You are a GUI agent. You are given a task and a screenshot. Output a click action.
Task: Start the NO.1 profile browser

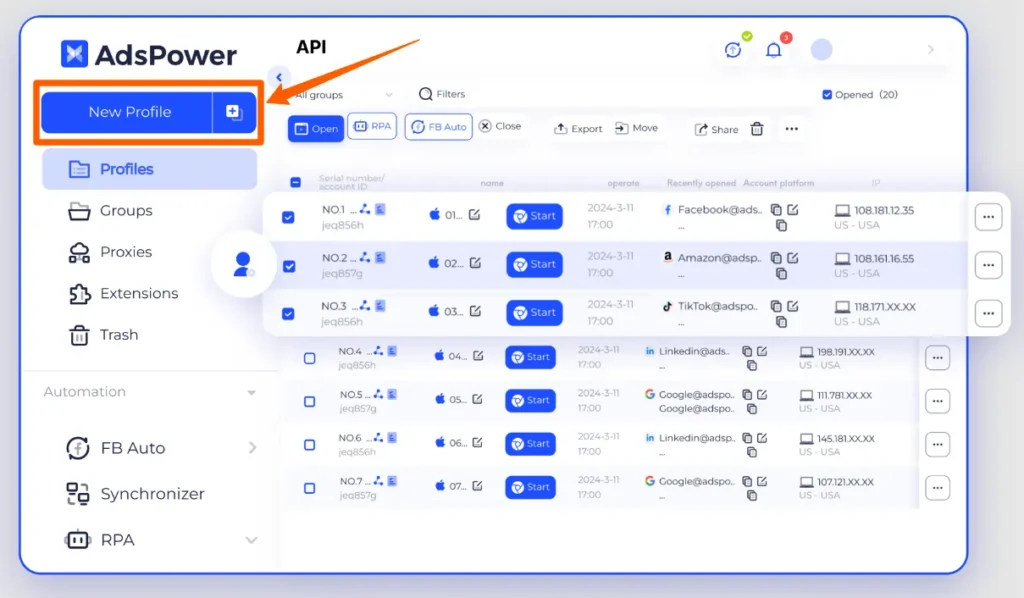coord(534,216)
